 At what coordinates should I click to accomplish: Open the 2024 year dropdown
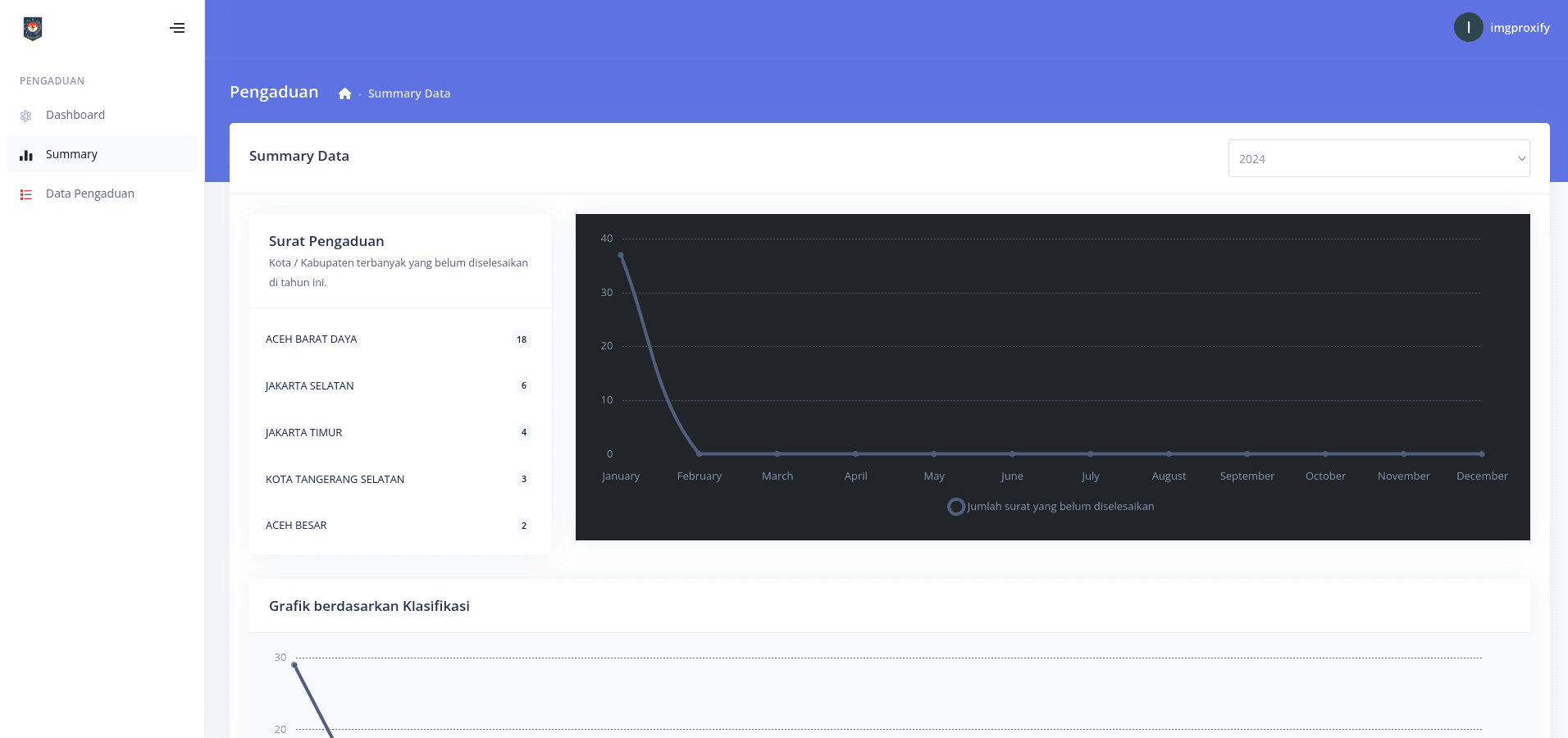click(x=1379, y=158)
